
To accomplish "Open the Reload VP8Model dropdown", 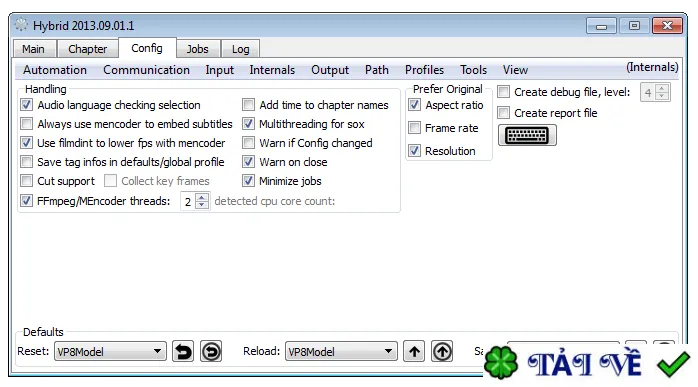I will (341, 351).
